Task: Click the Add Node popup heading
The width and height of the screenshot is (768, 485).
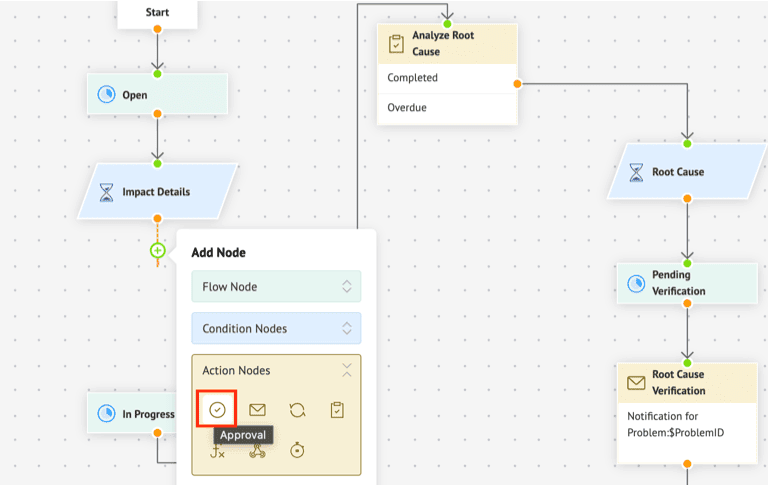Action: (x=218, y=253)
